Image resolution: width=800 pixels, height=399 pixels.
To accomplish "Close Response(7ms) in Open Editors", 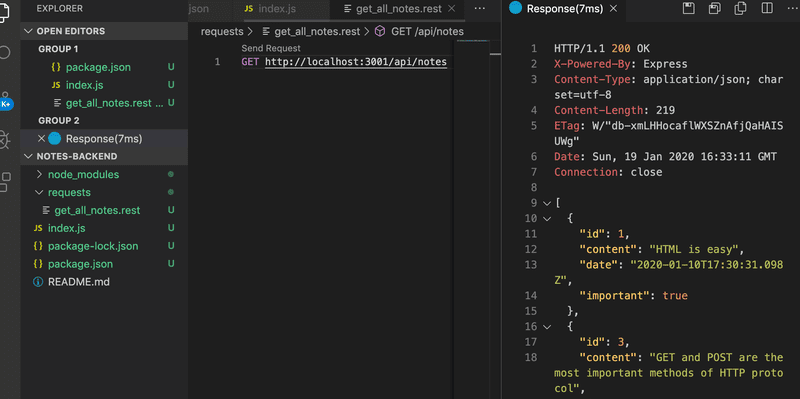I will pyautogui.click(x=41, y=139).
